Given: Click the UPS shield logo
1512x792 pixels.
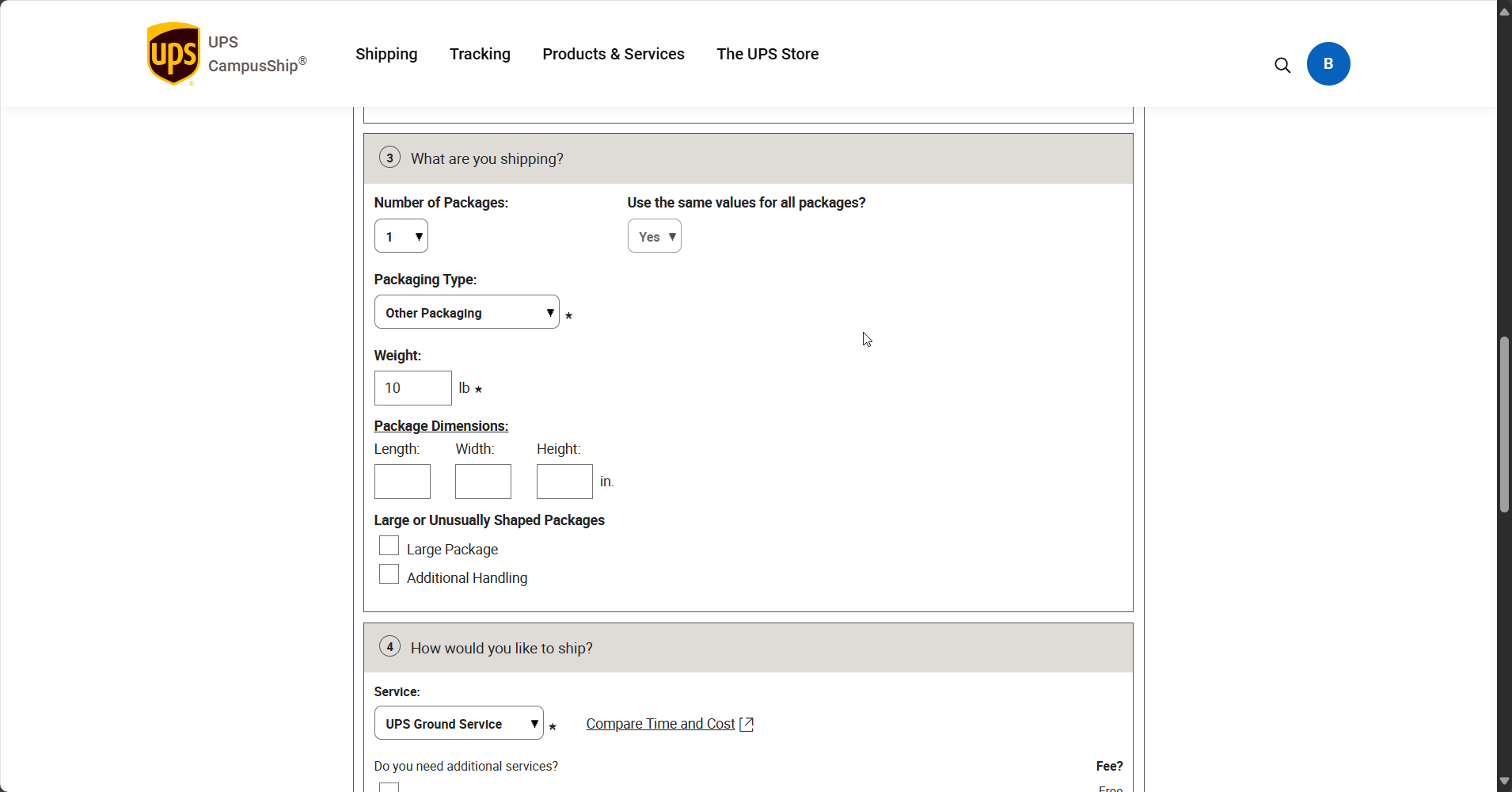Looking at the screenshot, I should pyautogui.click(x=173, y=54).
